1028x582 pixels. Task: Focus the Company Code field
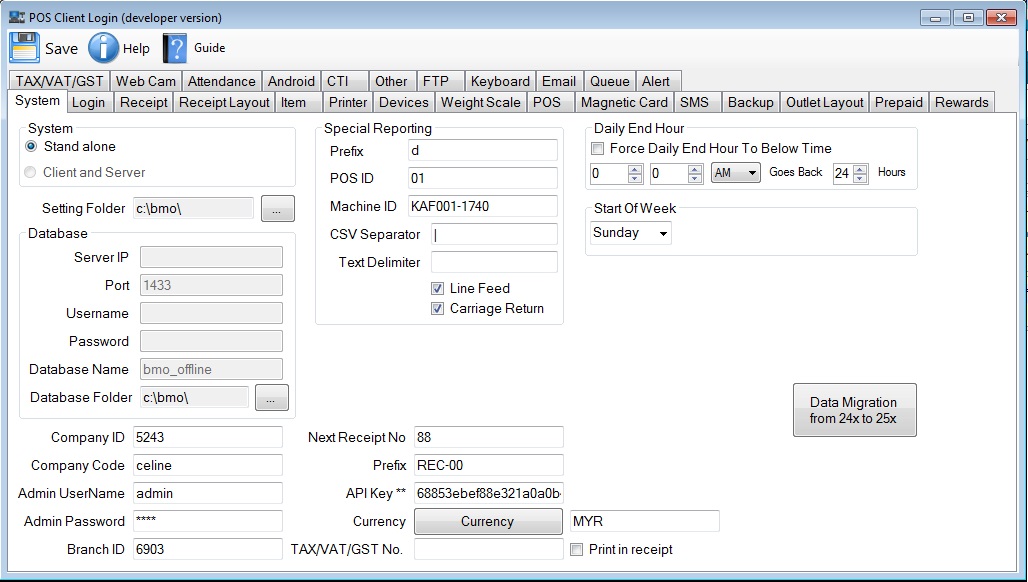208,465
